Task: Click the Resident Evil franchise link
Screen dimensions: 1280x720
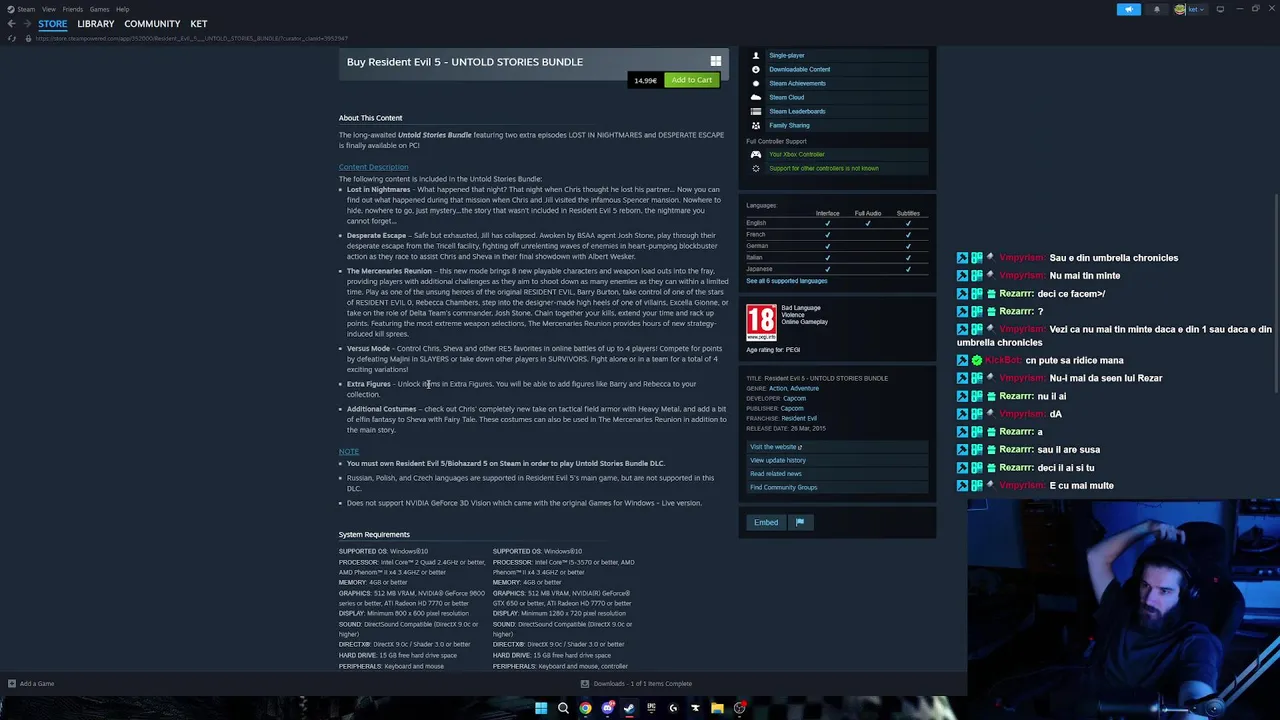Action: (799, 418)
